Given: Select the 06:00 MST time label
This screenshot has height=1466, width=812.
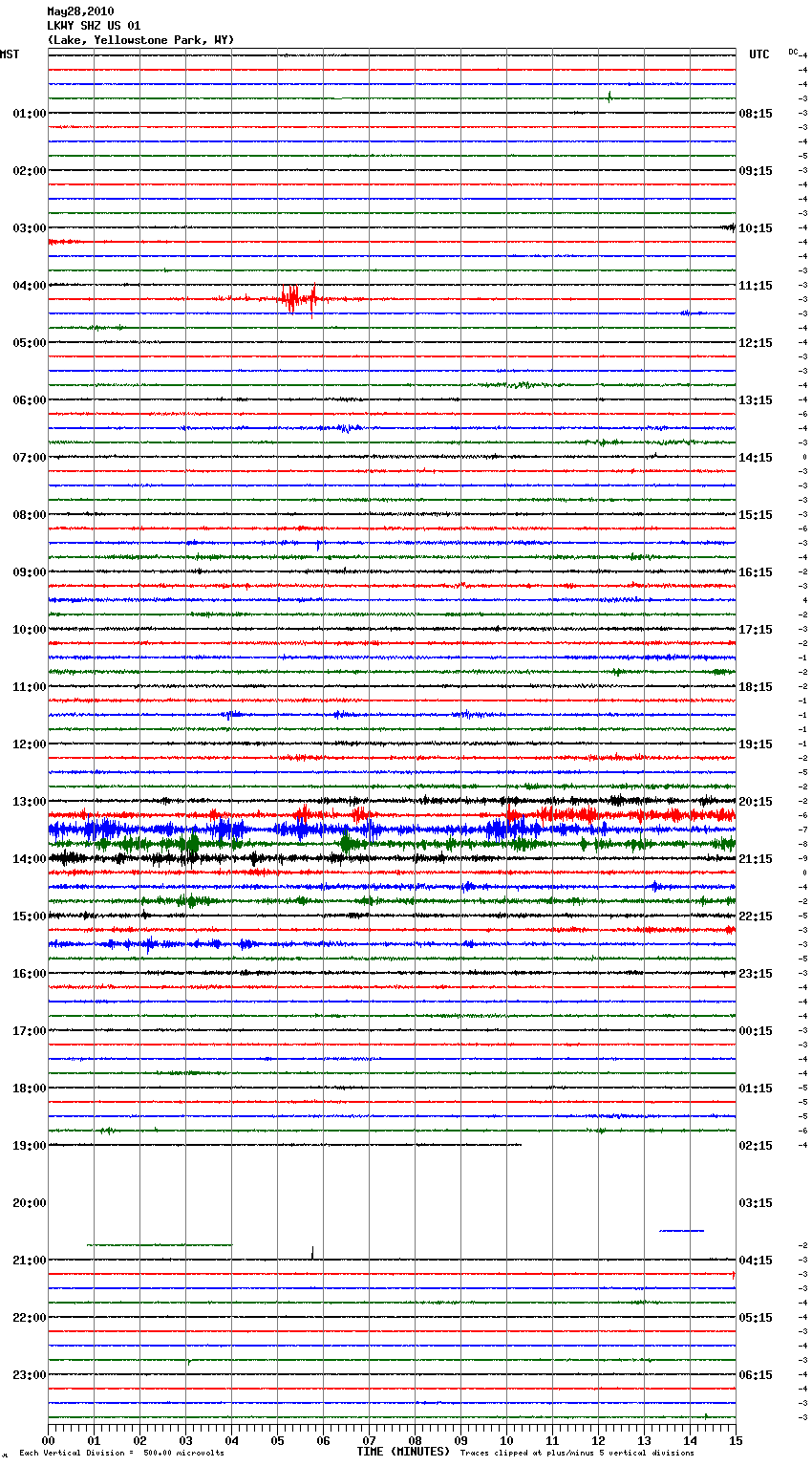Looking at the screenshot, I should pos(29,400).
